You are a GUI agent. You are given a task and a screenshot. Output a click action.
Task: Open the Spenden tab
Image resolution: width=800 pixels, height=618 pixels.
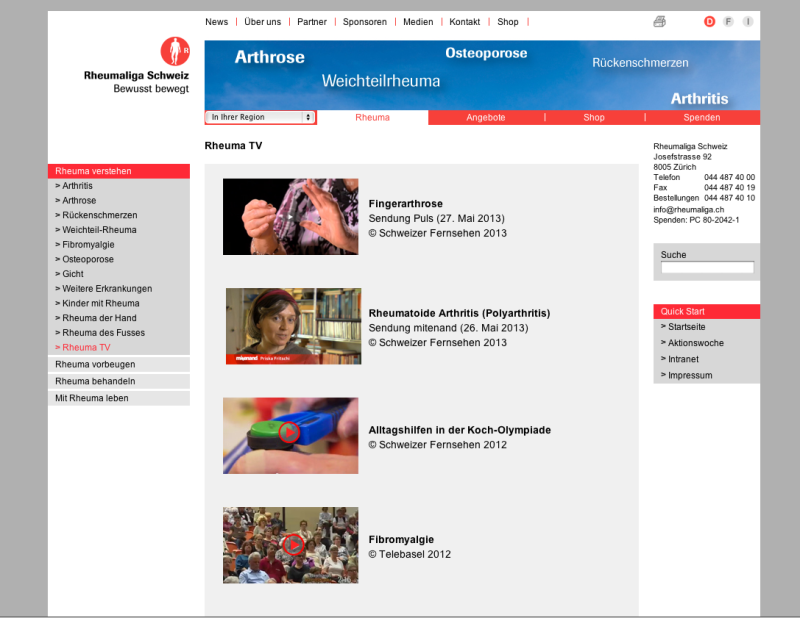(701, 117)
